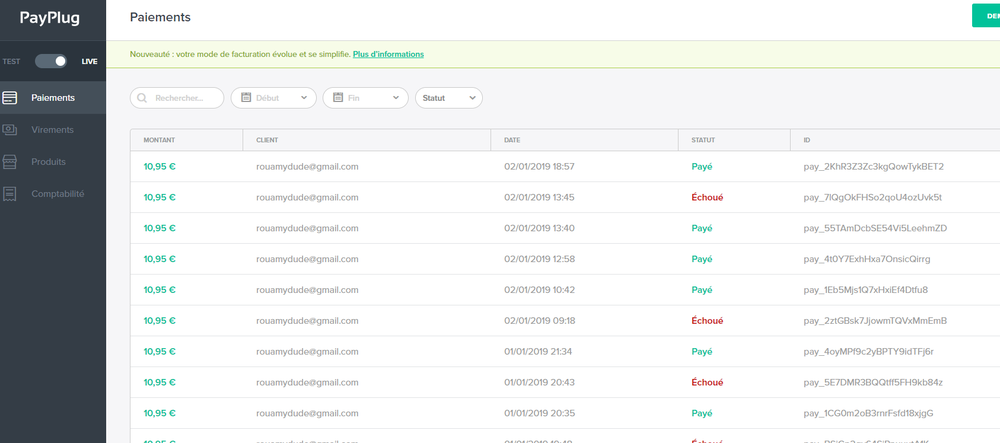Image resolution: width=1000 pixels, height=443 pixels.
Task: Click ID pay_2ztGBsk7JjowmTQVxMmEmB
Action: click(x=875, y=321)
